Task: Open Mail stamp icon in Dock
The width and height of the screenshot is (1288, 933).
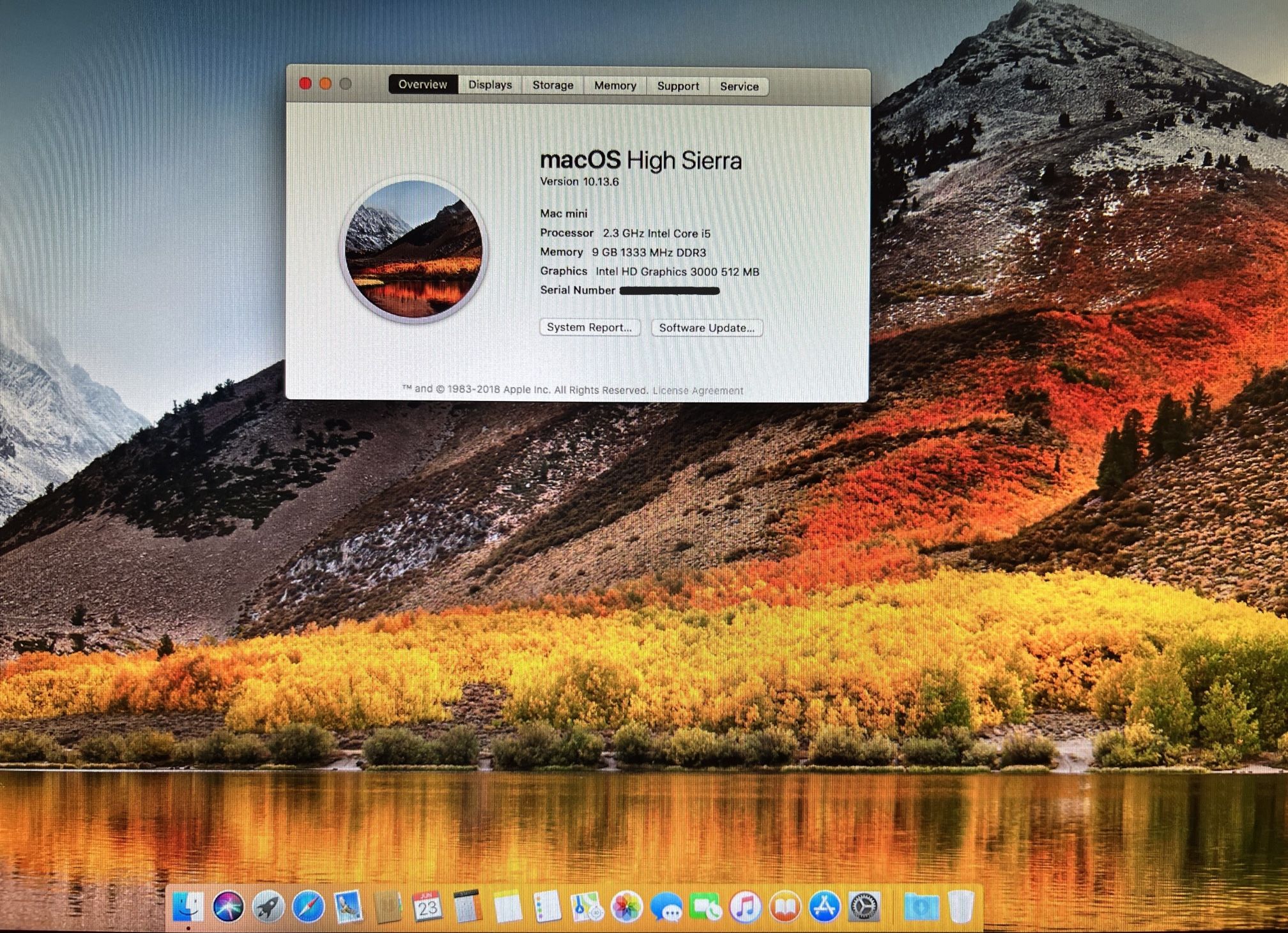Action: (348, 907)
